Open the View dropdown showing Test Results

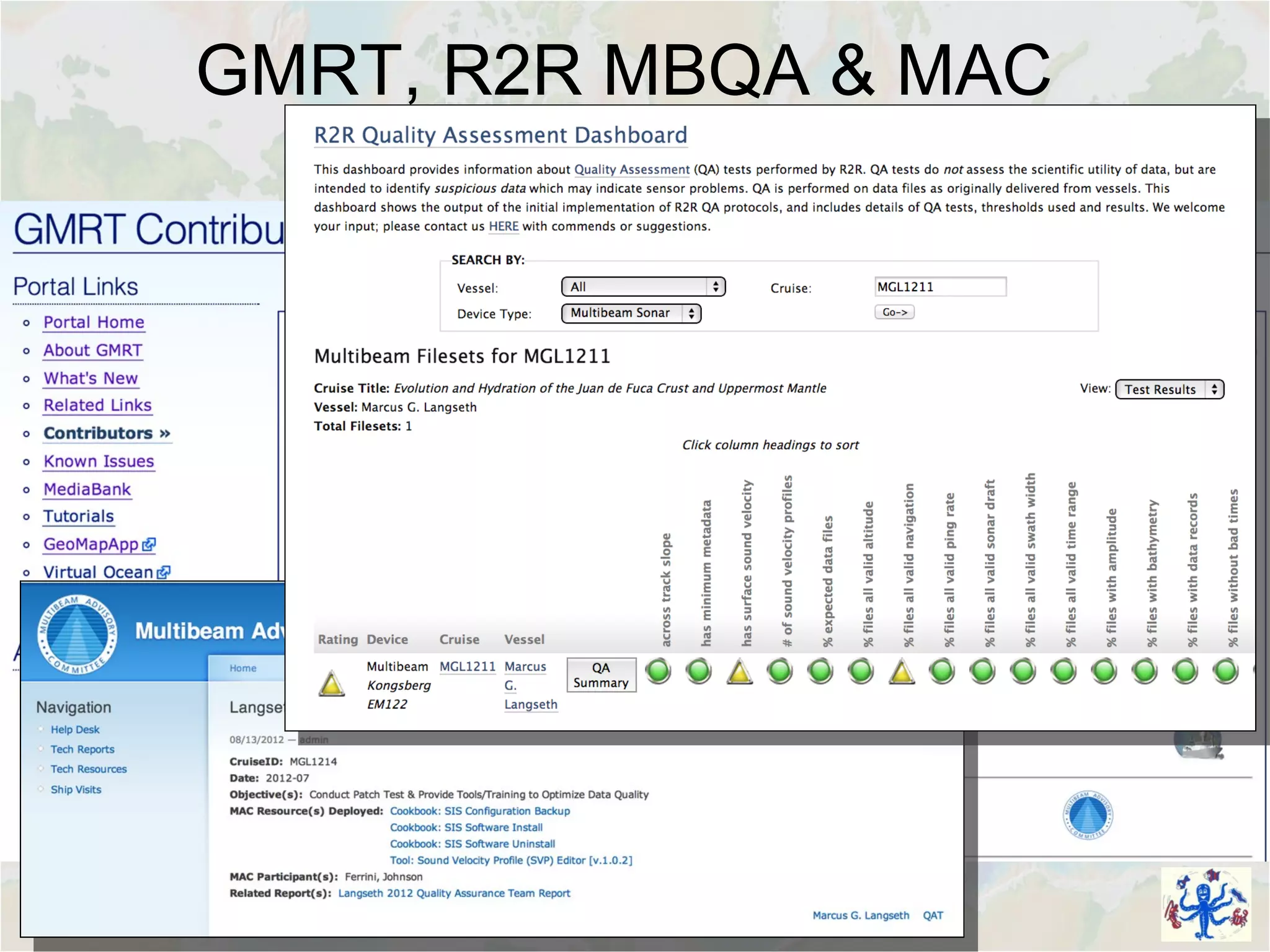click(1170, 389)
